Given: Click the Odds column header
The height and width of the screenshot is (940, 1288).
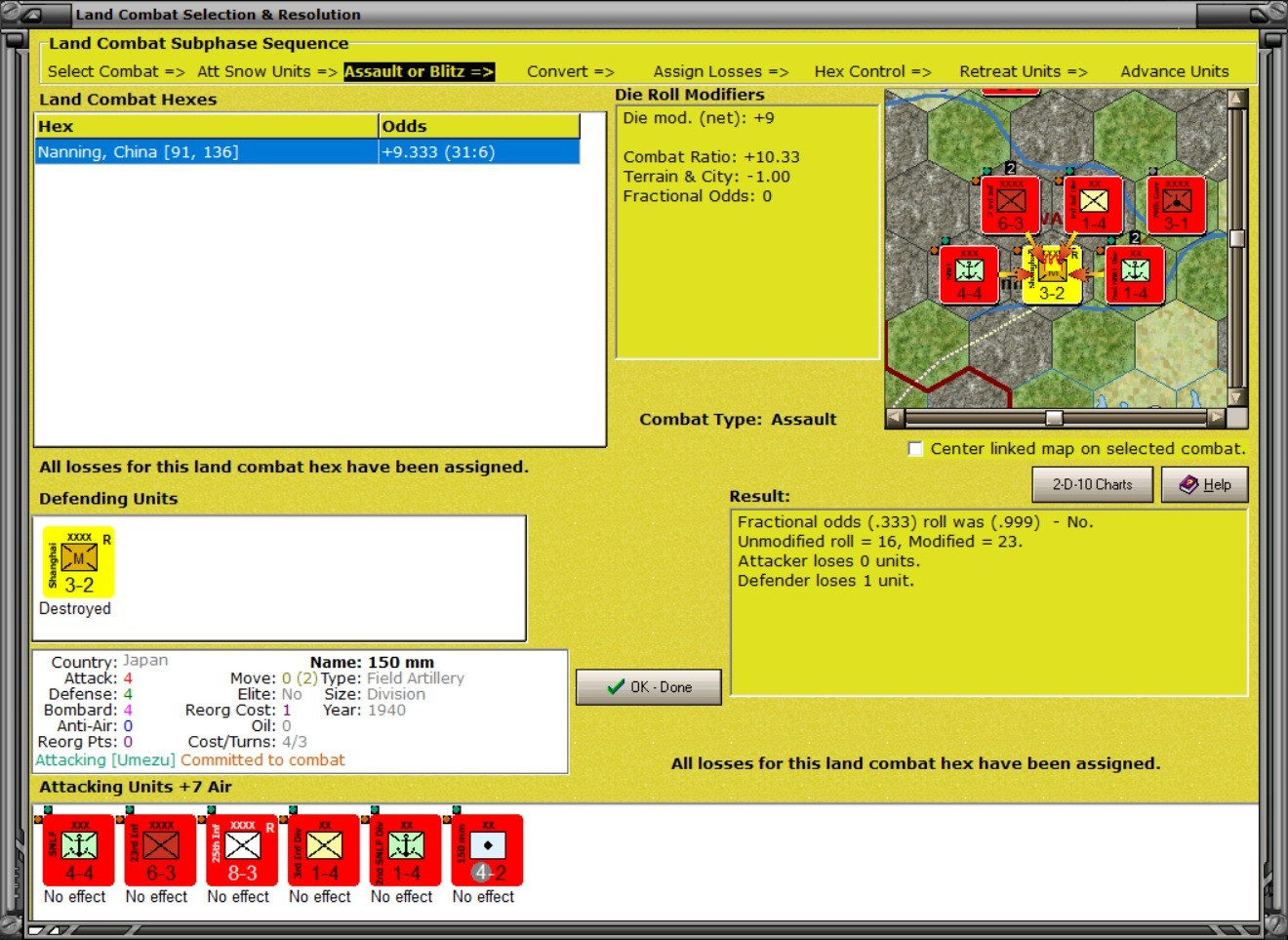Looking at the screenshot, I should coord(479,127).
